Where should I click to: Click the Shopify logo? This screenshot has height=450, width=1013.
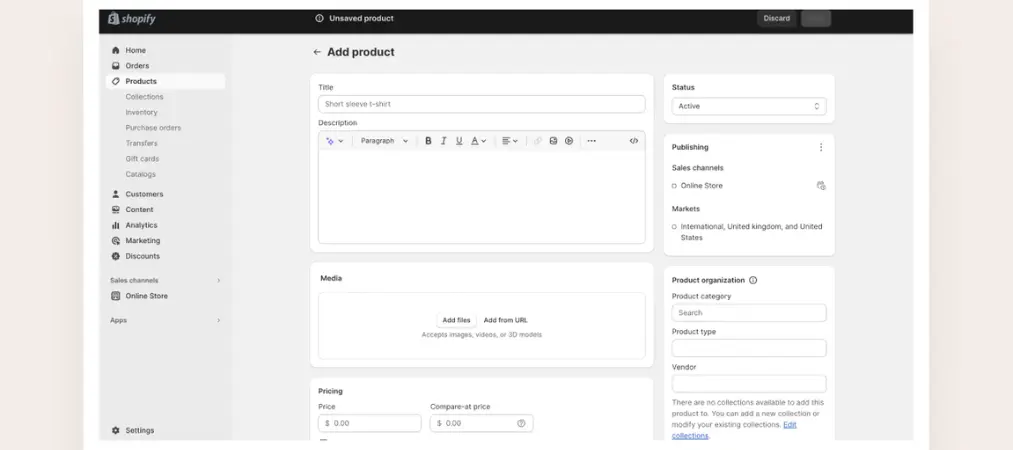tap(132, 19)
